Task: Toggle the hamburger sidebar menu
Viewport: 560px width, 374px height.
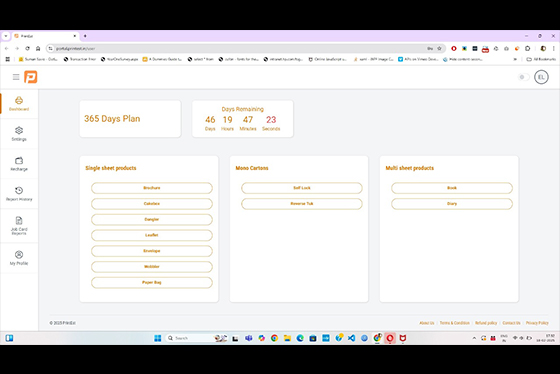Action: tap(16, 77)
